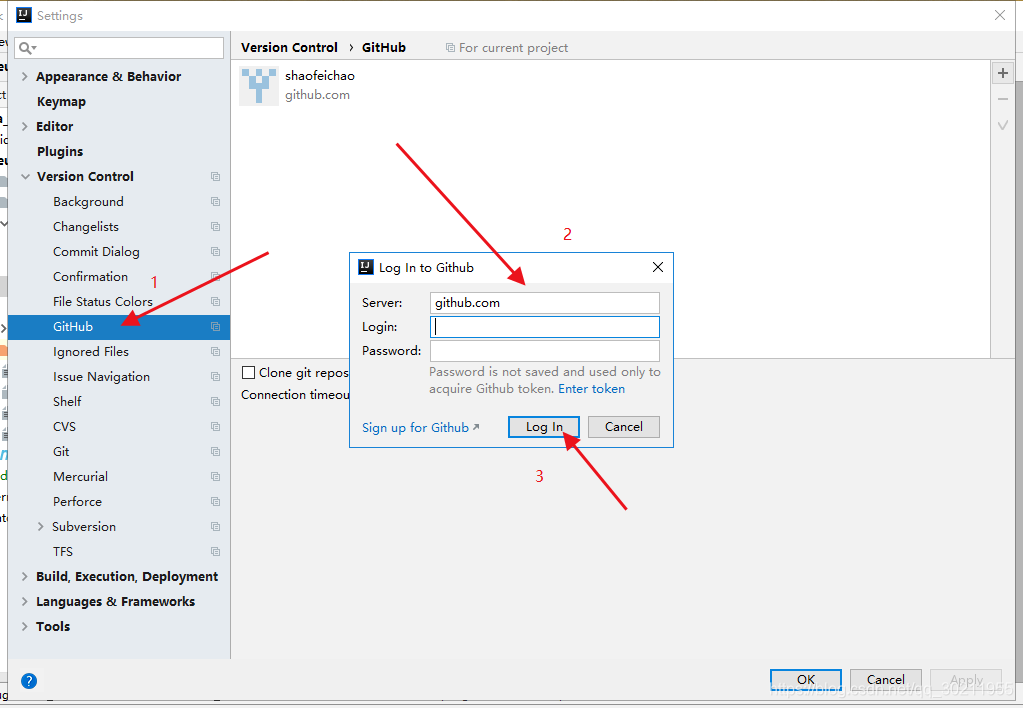Screen dimensions: 1023x708
Task: Click the add account plus icon
Action: [1003, 73]
